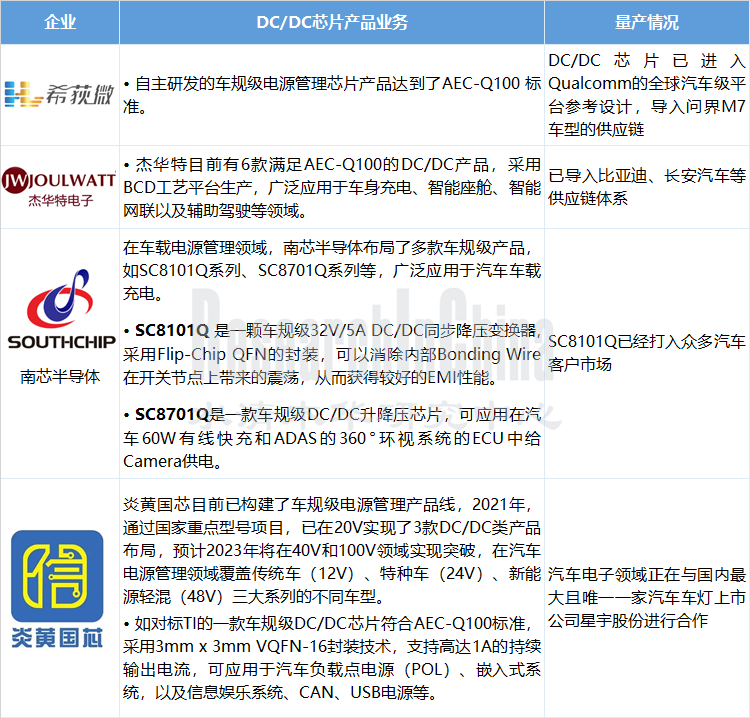Click the Southchip swirl logo
This screenshot has width=750, height=718.
coord(60,298)
